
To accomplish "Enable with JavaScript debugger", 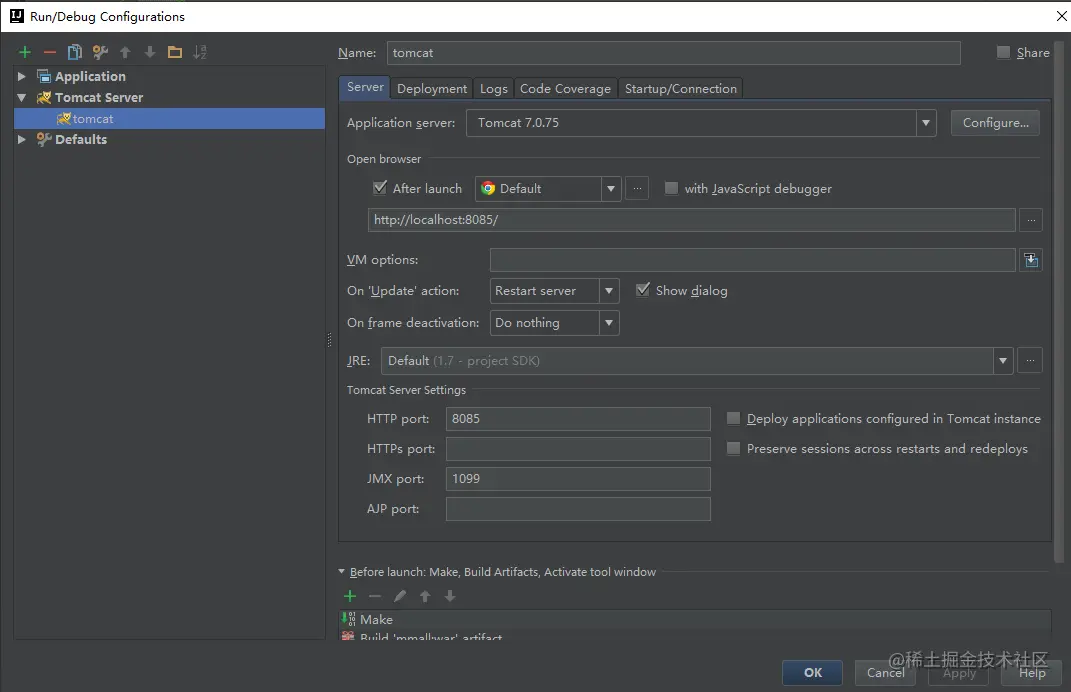I will coord(671,188).
